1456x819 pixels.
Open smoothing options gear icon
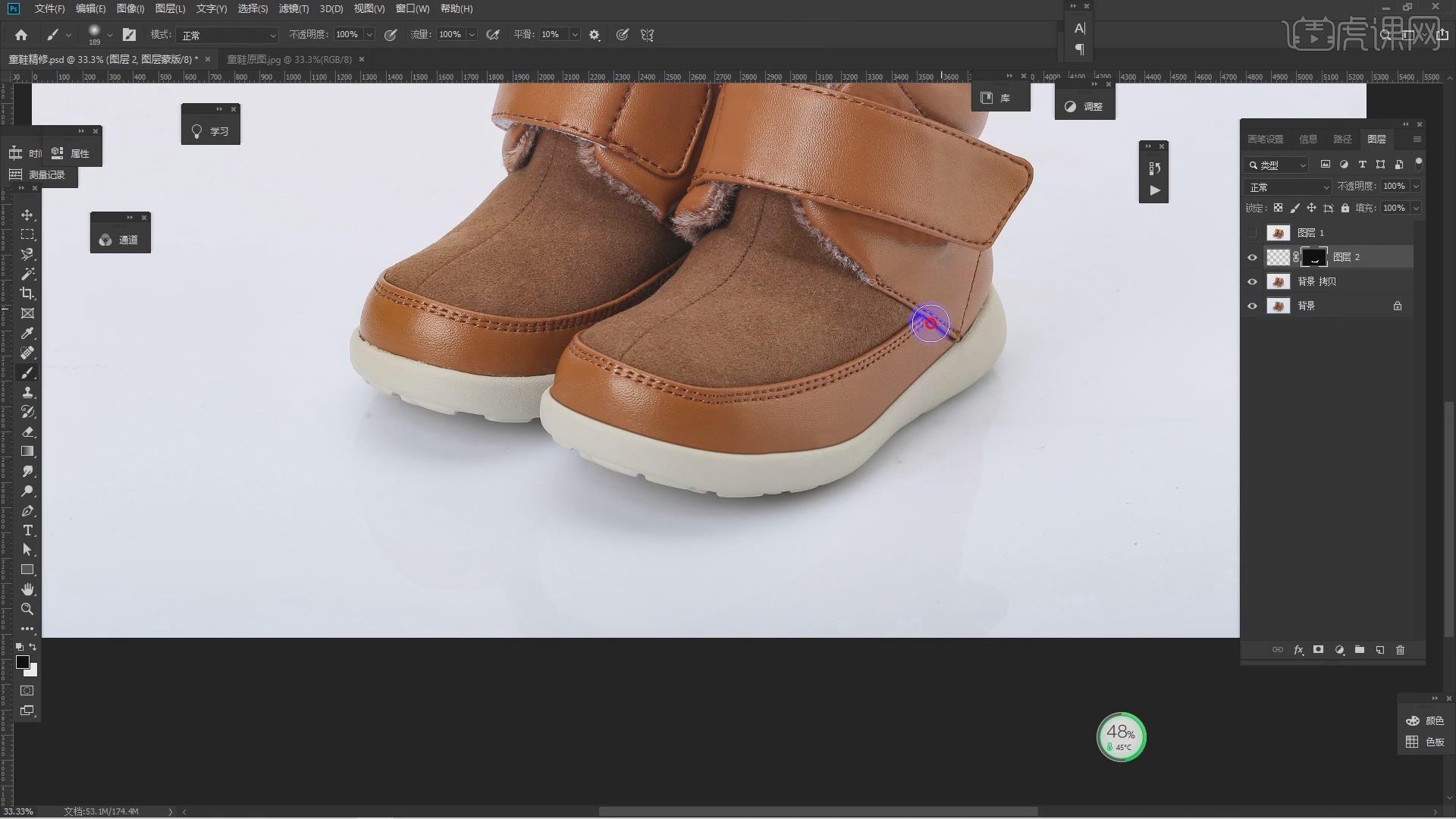595,35
